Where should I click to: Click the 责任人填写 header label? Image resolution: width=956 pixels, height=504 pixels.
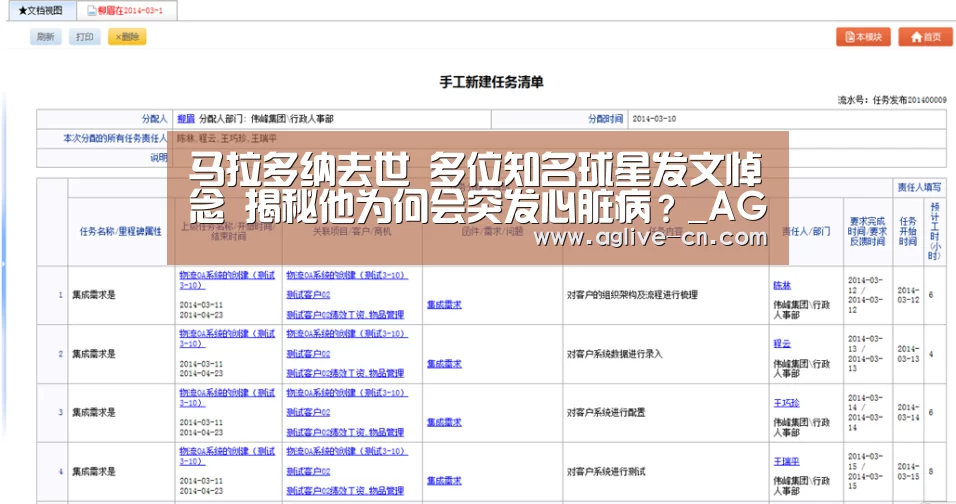coord(919,187)
